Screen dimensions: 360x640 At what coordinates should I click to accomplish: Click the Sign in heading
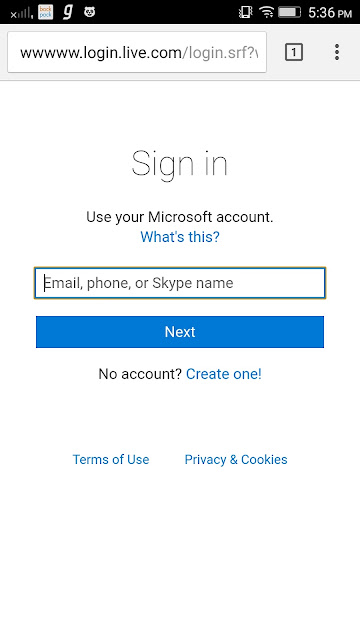coord(180,164)
